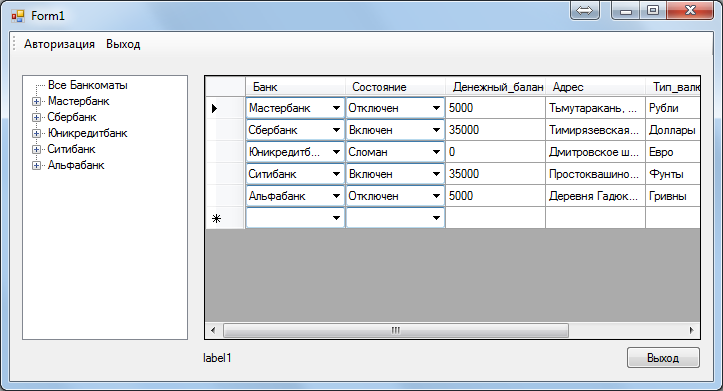Click the Тип_валк column header

click(x=673, y=87)
